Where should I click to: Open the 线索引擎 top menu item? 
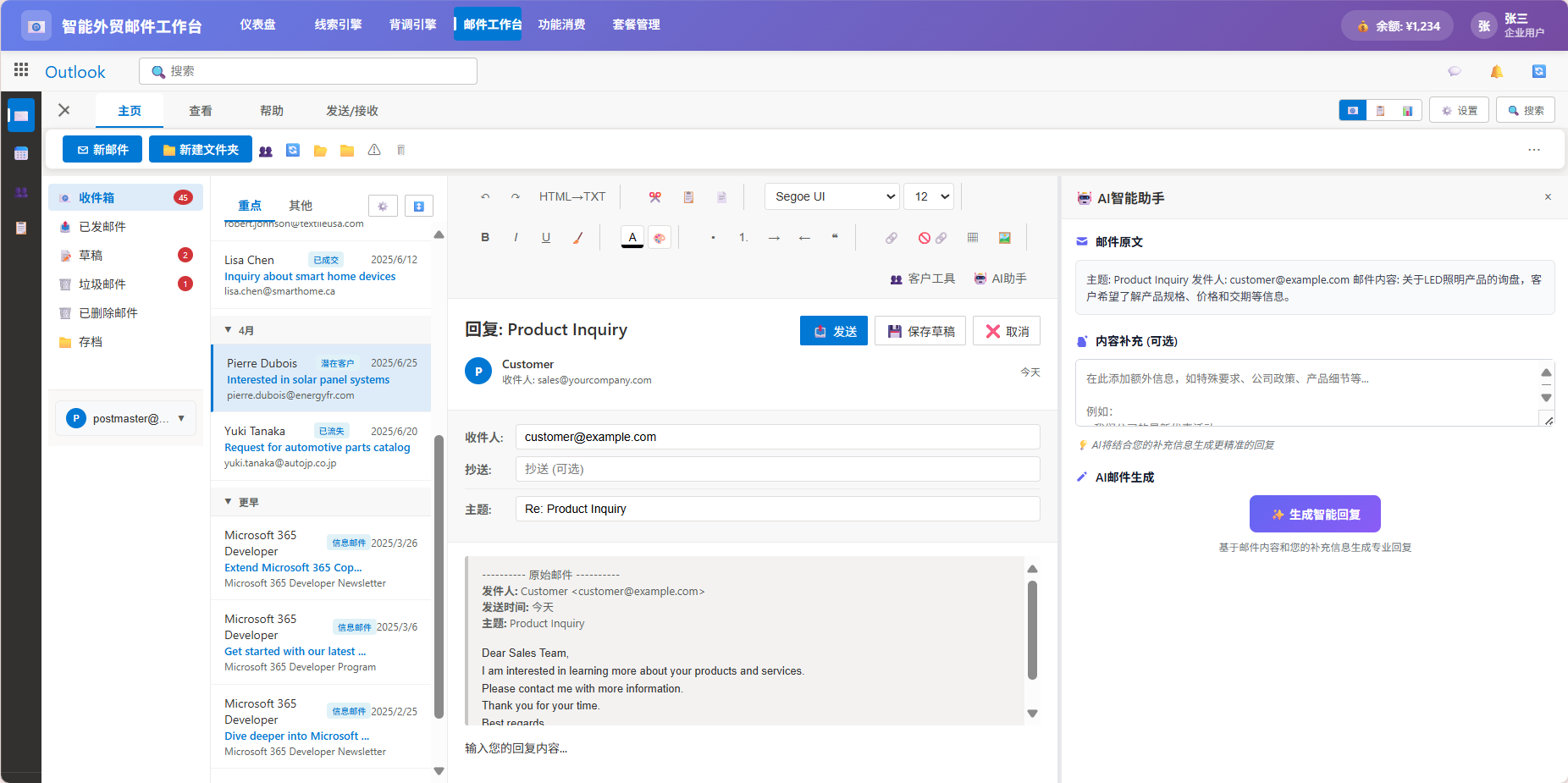click(x=338, y=25)
